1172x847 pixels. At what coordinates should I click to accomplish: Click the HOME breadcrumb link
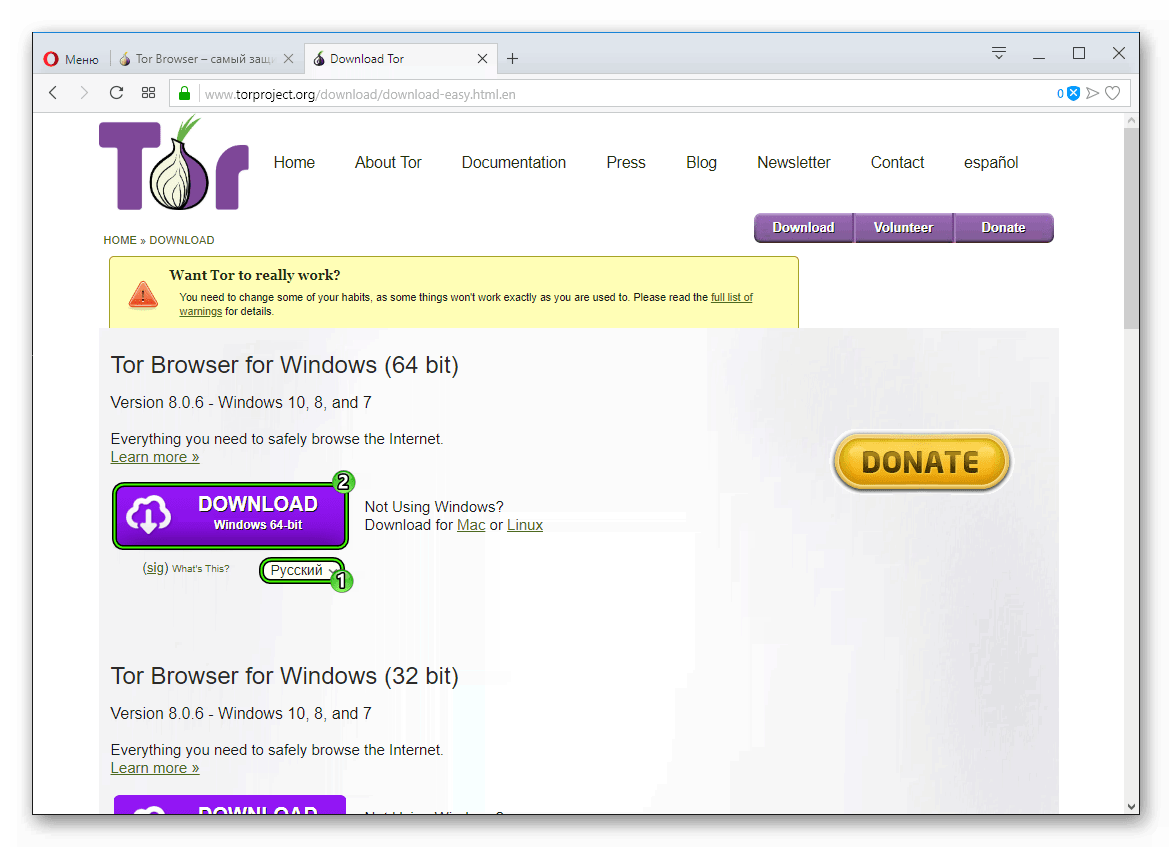pyautogui.click(x=120, y=240)
